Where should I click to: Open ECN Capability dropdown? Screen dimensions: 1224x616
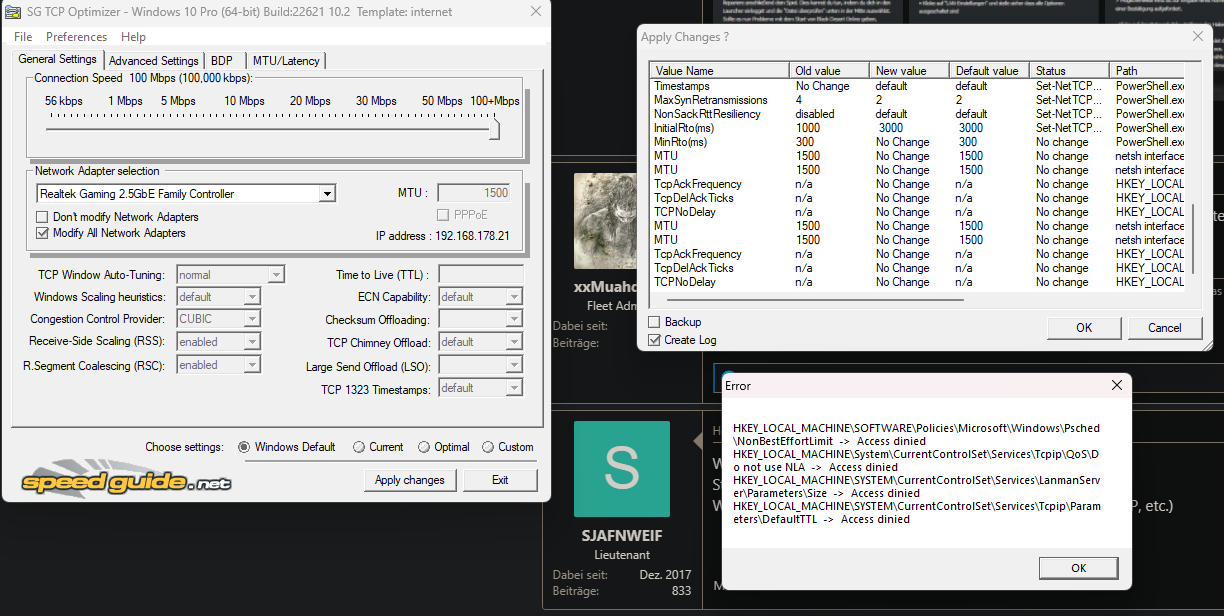[480, 297]
